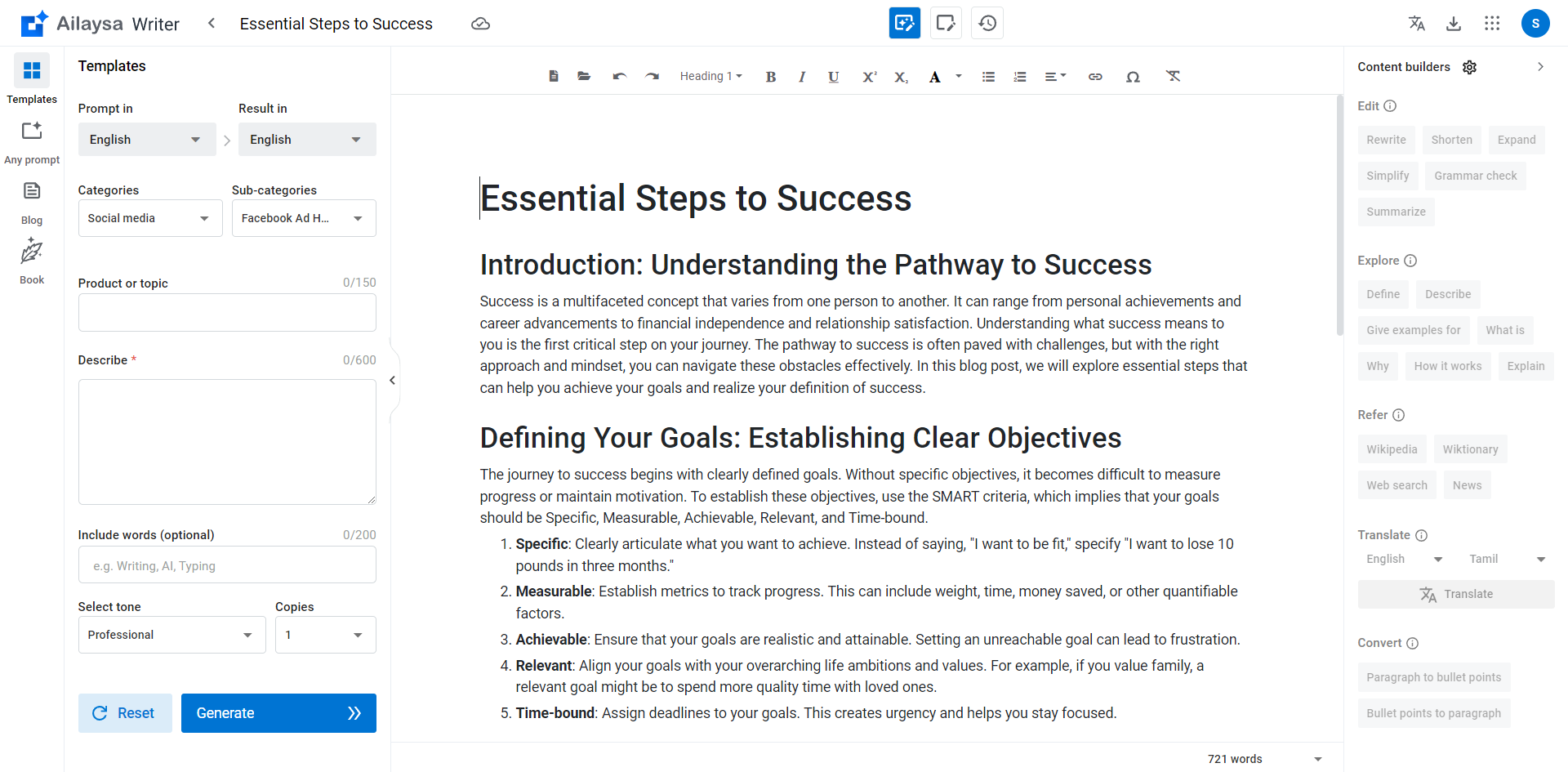
Task: Select the AI writing mode icon
Action: point(905,23)
